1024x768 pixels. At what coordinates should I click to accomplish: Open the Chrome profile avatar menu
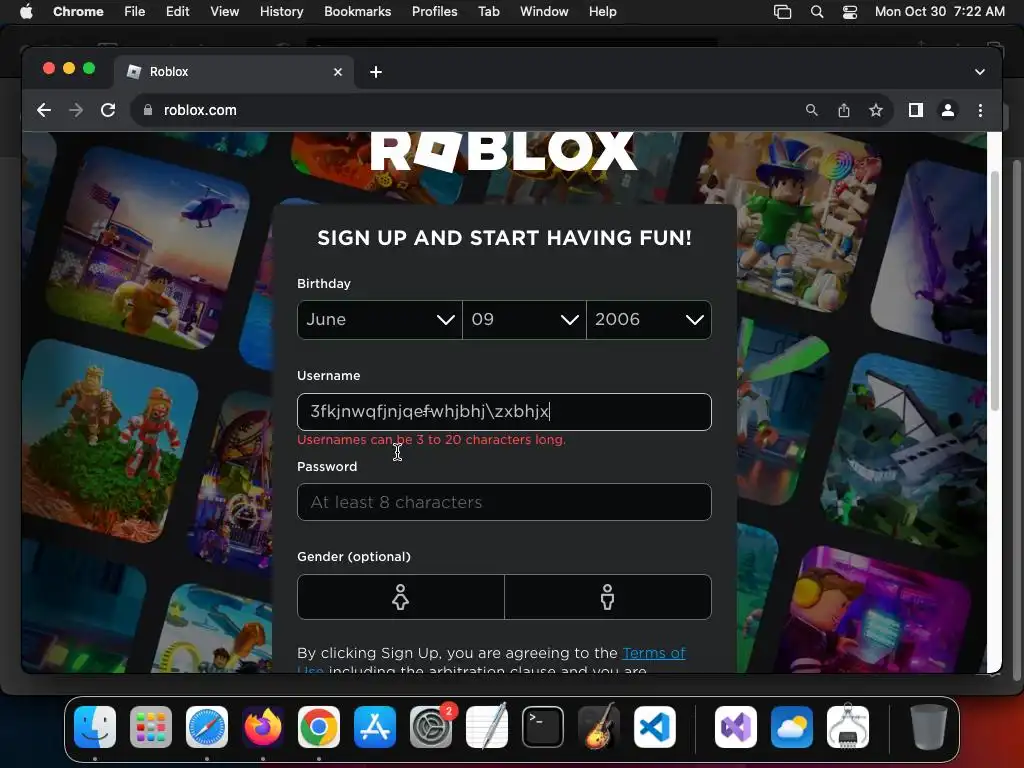(948, 110)
